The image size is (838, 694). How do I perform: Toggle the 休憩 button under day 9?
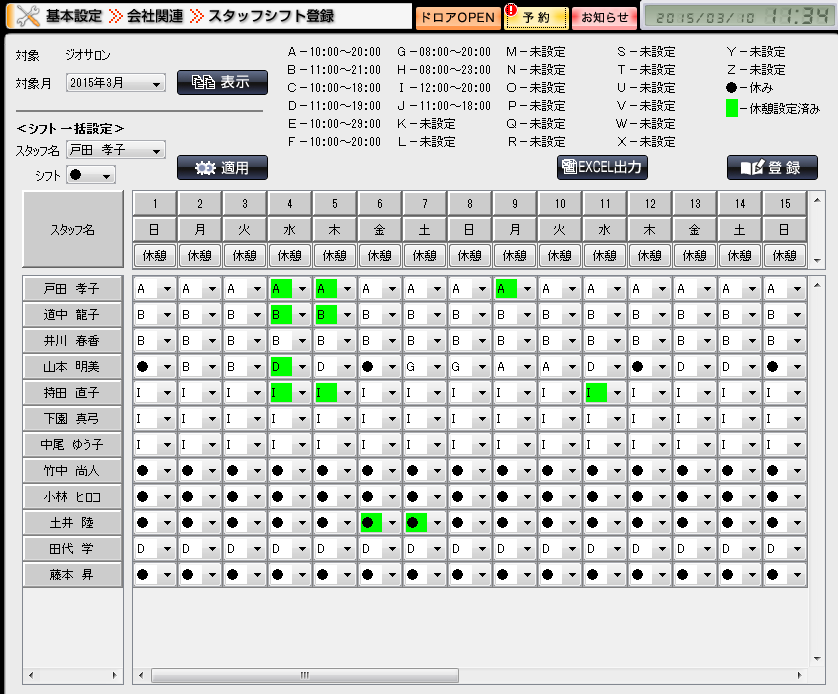click(x=515, y=255)
